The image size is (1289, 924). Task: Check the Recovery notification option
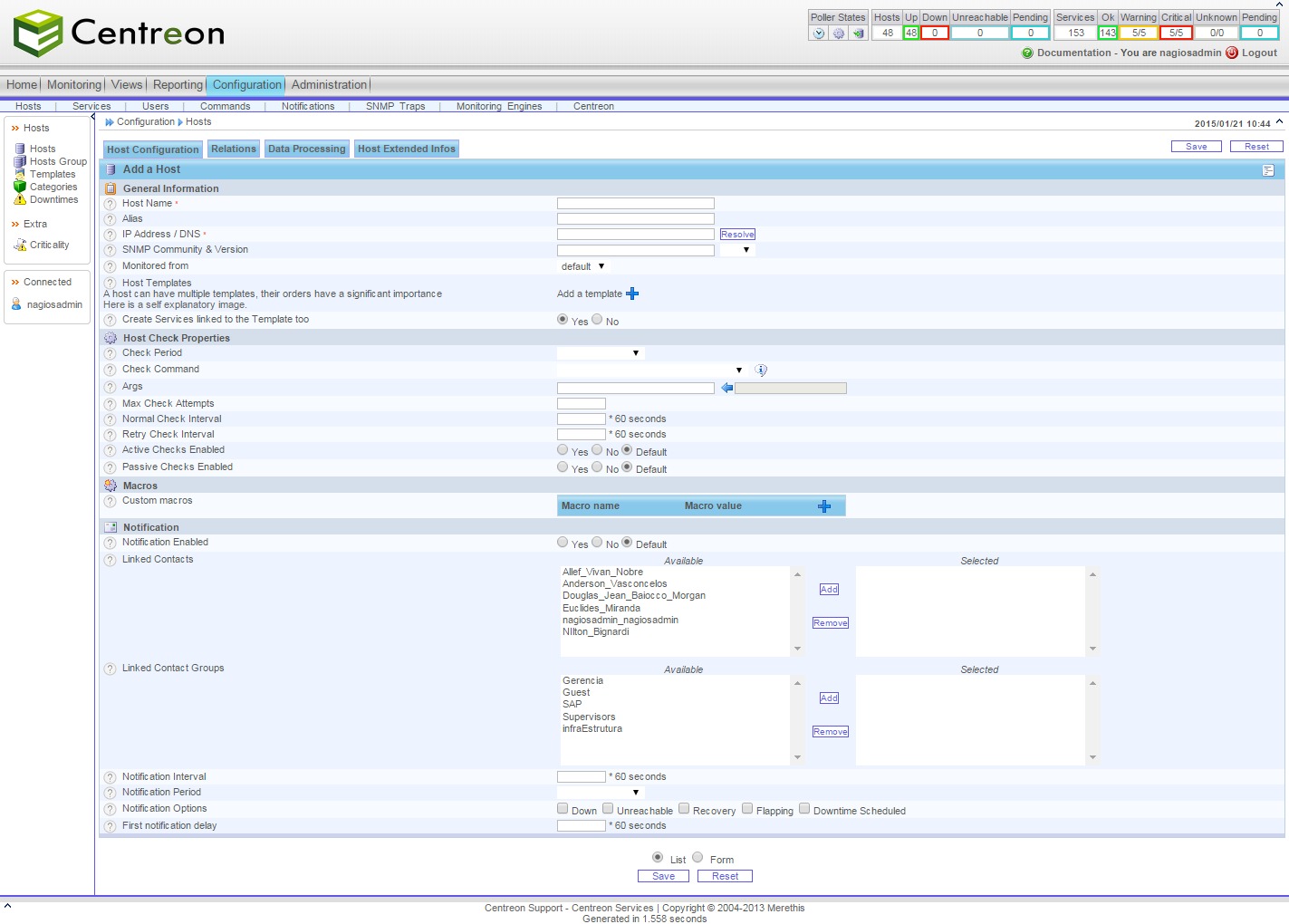tap(684, 808)
